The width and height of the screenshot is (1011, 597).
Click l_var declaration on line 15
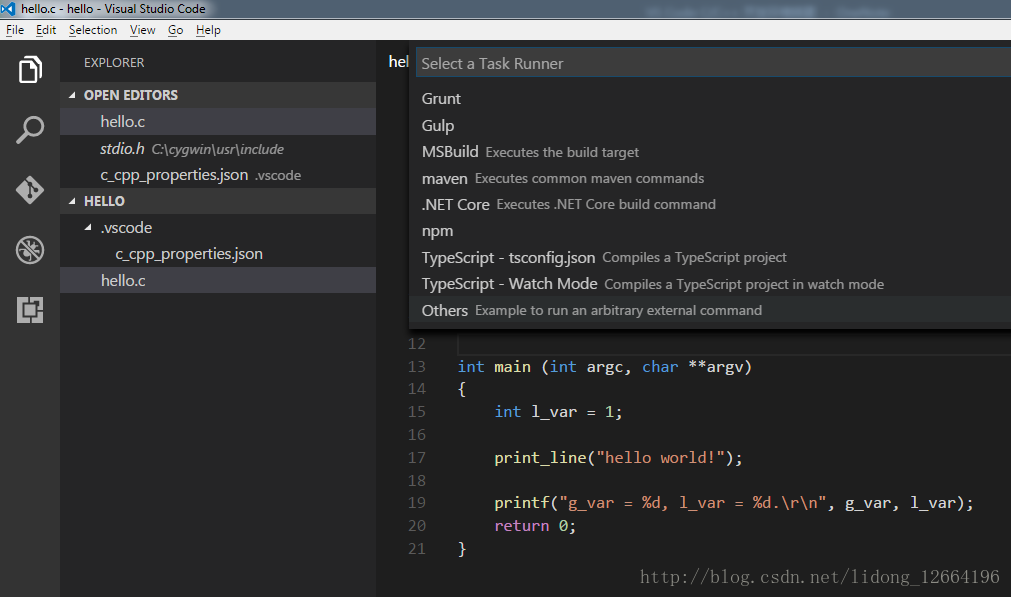coord(554,412)
